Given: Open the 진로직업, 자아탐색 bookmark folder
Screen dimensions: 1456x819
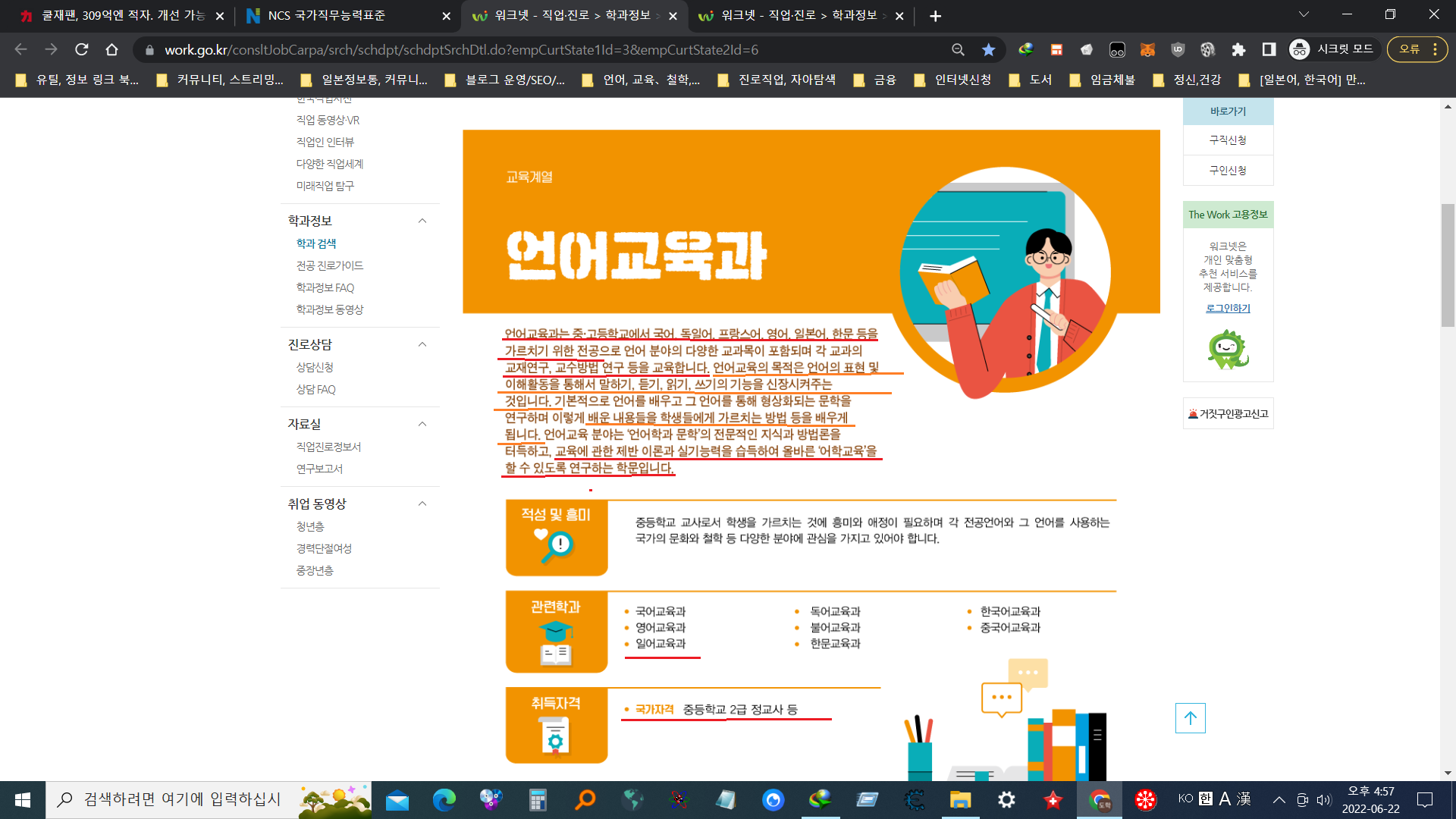Looking at the screenshot, I should coord(777,80).
